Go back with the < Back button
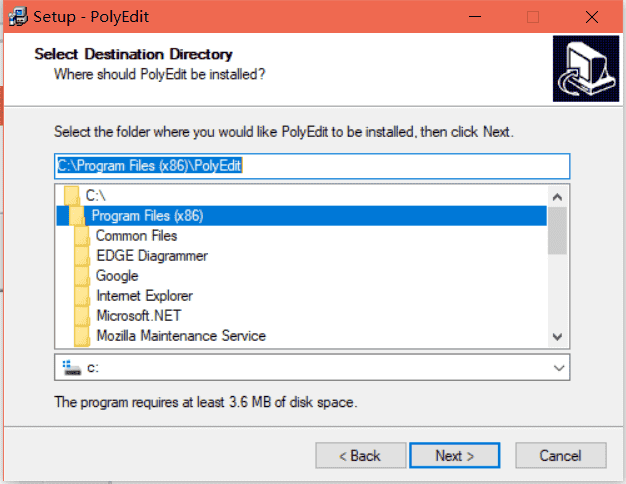Viewport: 626px width, 484px height. (x=361, y=456)
